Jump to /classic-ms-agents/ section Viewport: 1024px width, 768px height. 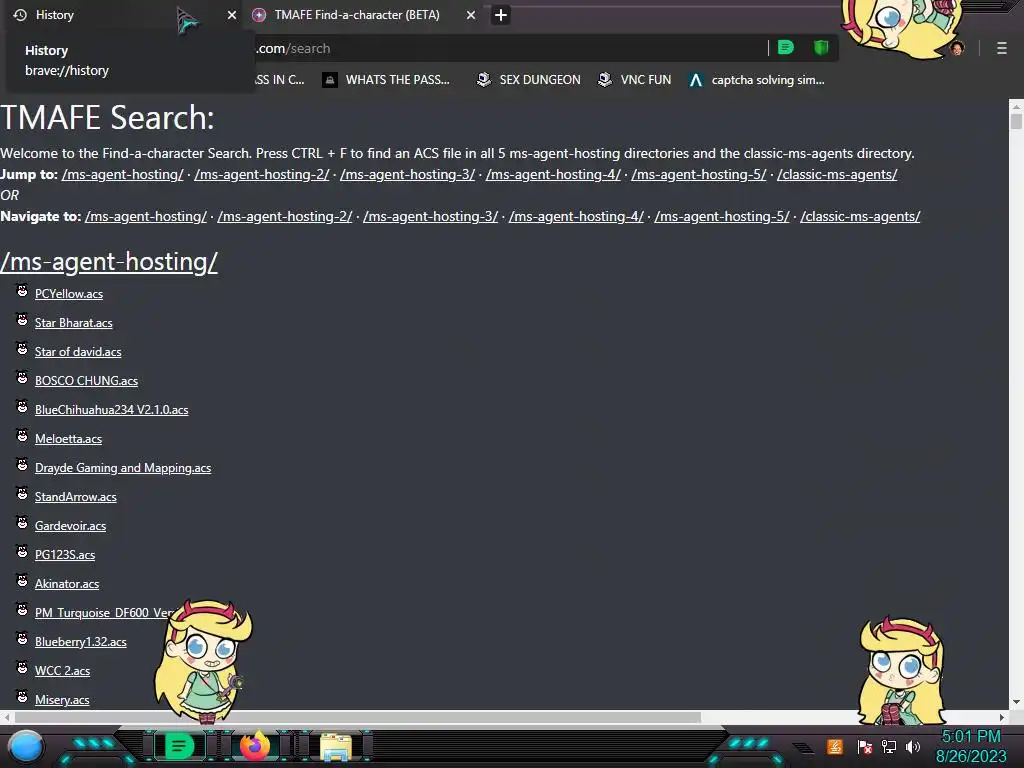pos(837,174)
